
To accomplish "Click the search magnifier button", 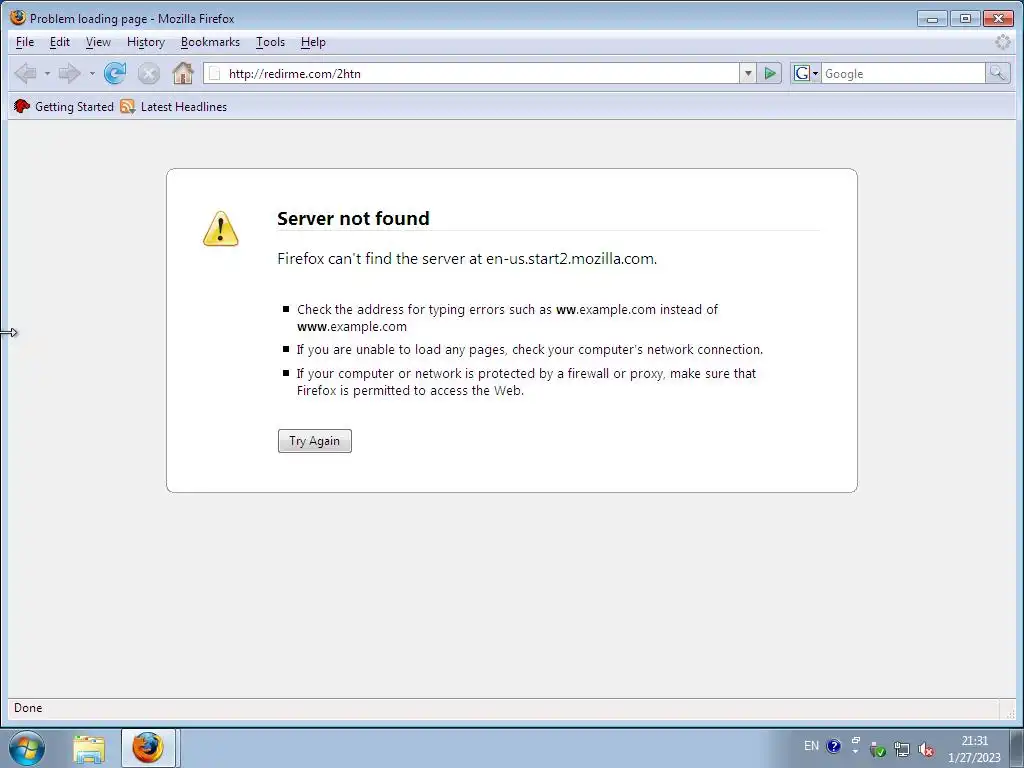I will coord(997,73).
